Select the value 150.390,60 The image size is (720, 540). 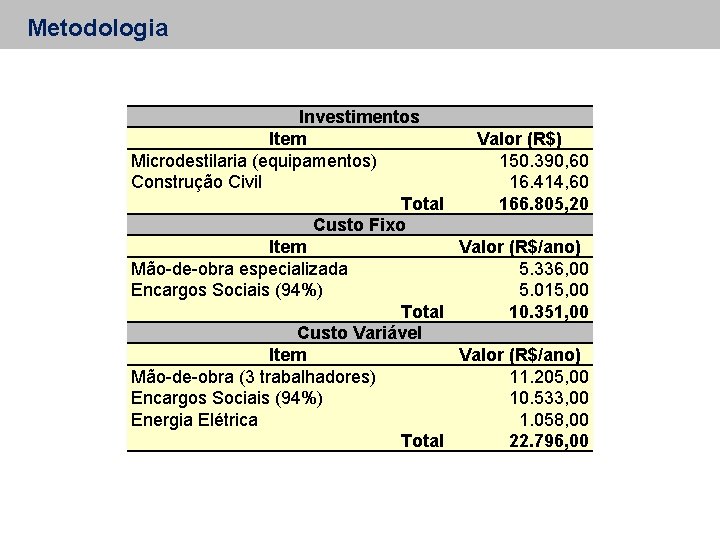[x=544, y=161]
